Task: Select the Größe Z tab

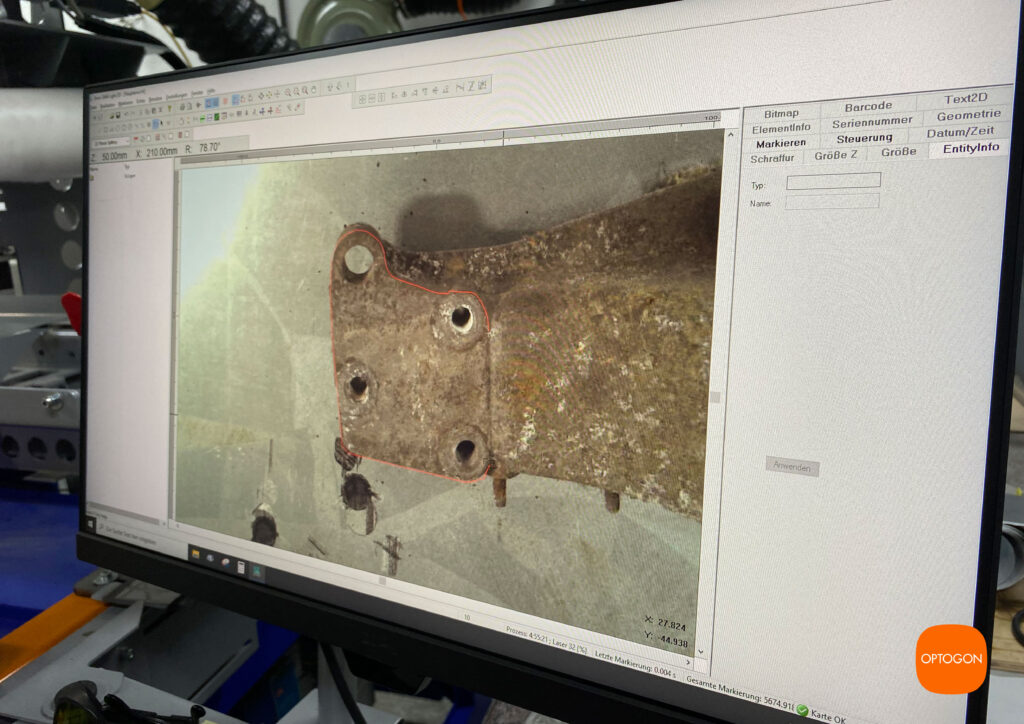Action: pyautogui.click(x=836, y=155)
